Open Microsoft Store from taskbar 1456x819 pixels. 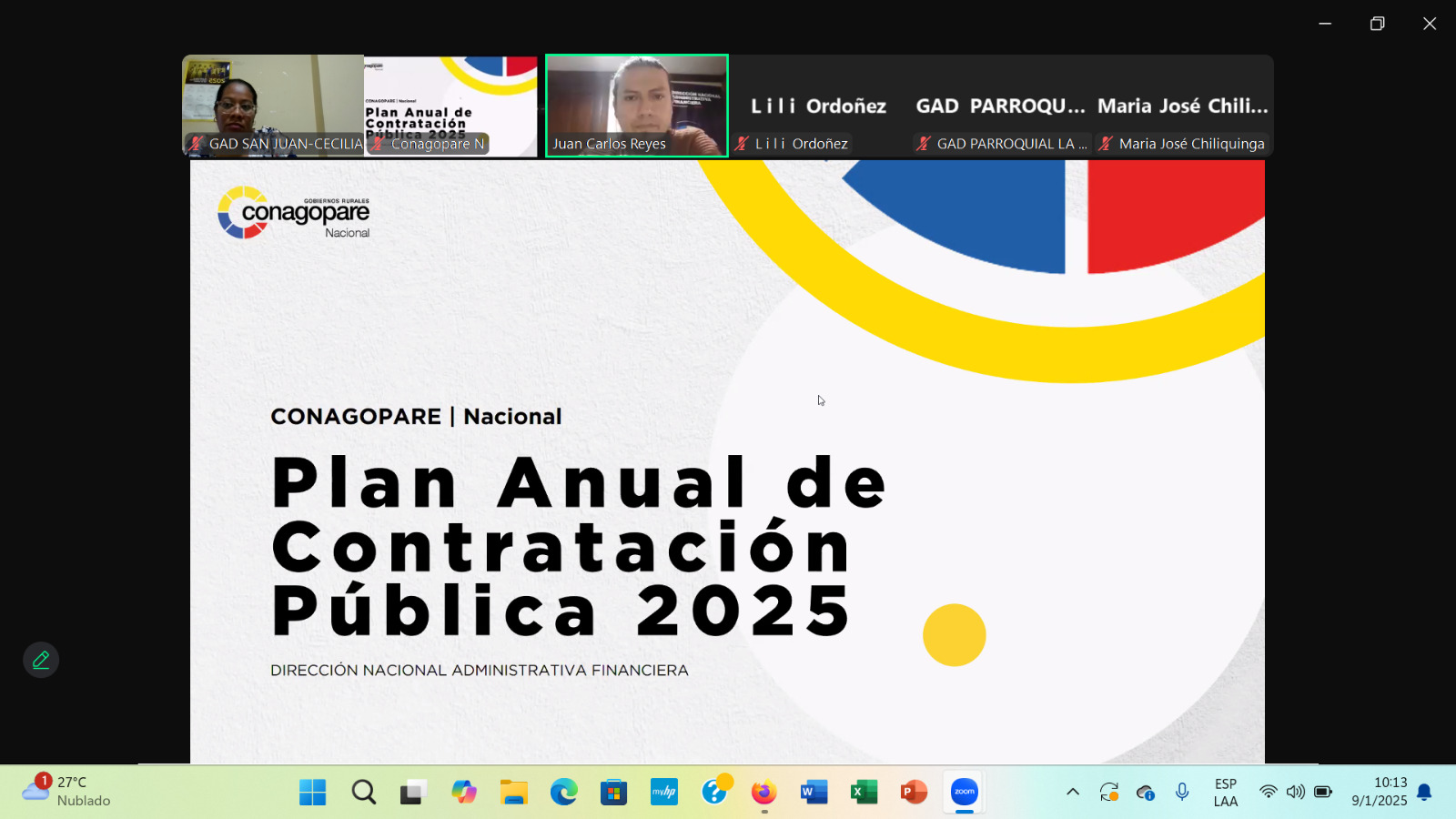(x=613, y=792)
